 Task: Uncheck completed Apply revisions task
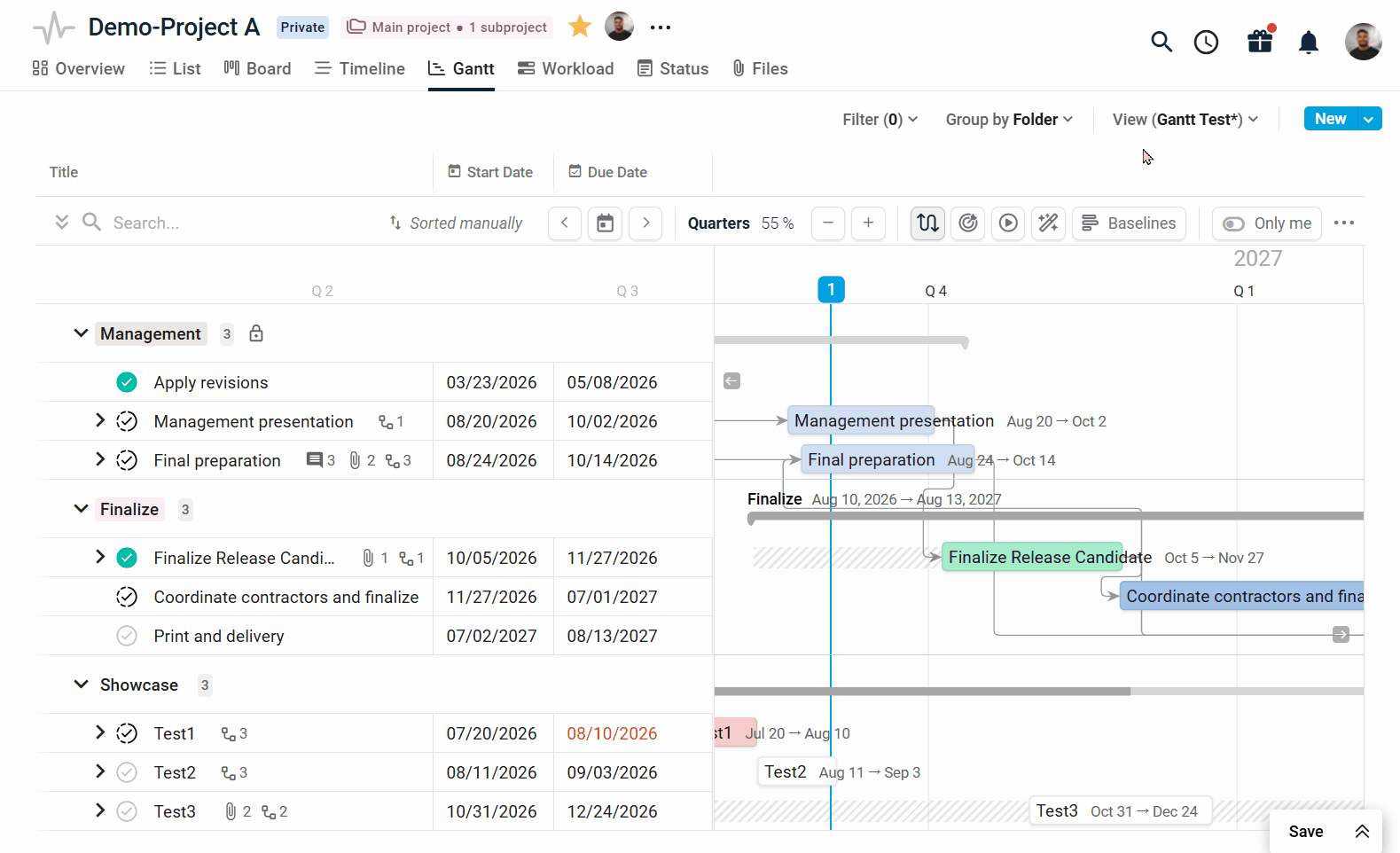tap(127, 382)
